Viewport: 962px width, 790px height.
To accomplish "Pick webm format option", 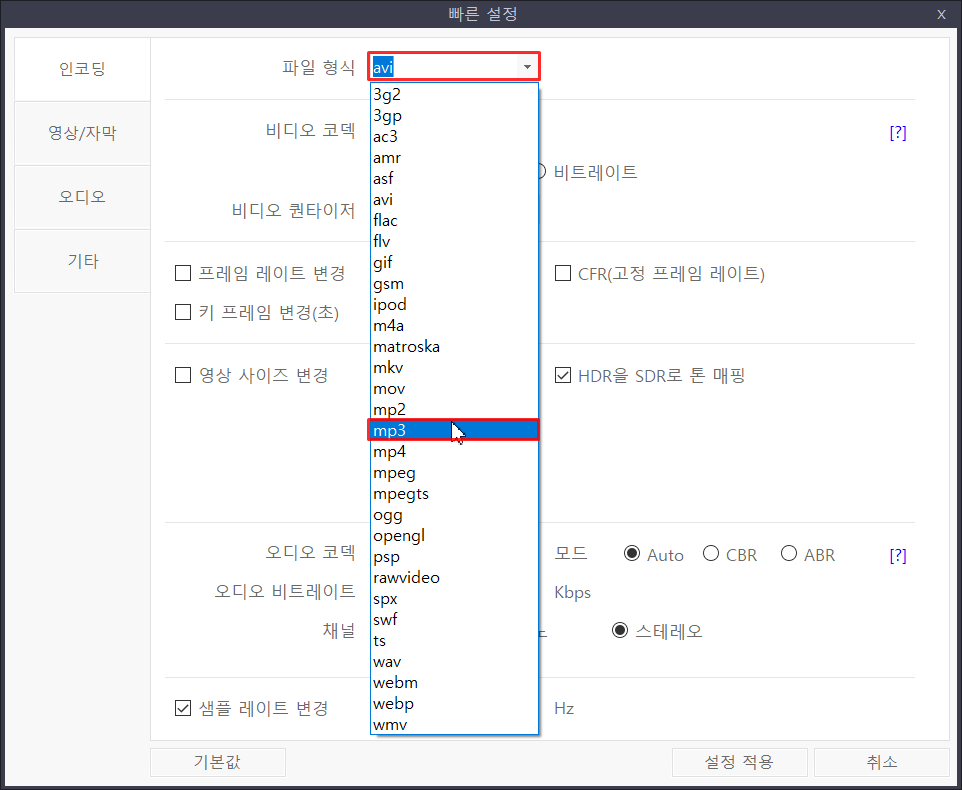I will (x=454, y=682).
